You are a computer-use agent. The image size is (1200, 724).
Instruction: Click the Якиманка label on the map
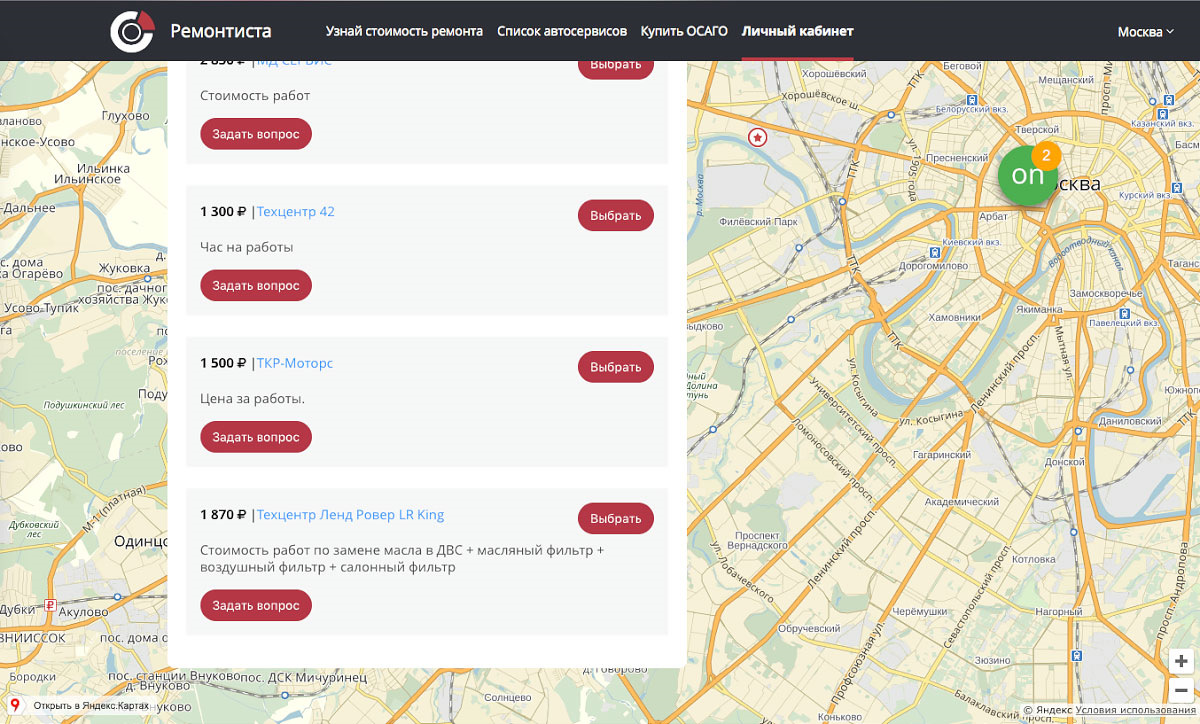pos(1037,311)
